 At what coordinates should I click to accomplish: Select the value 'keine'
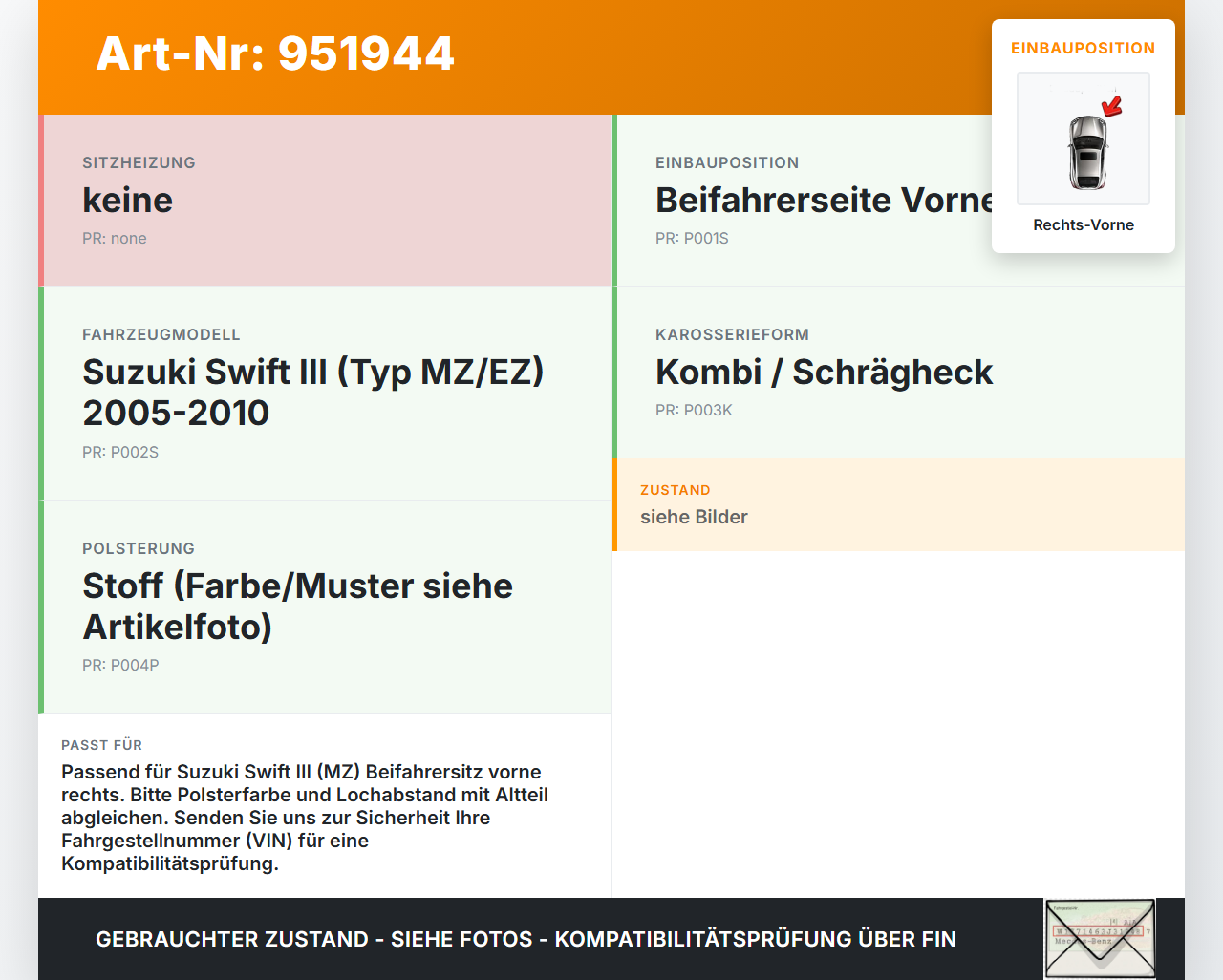click(x=128, y=200)
